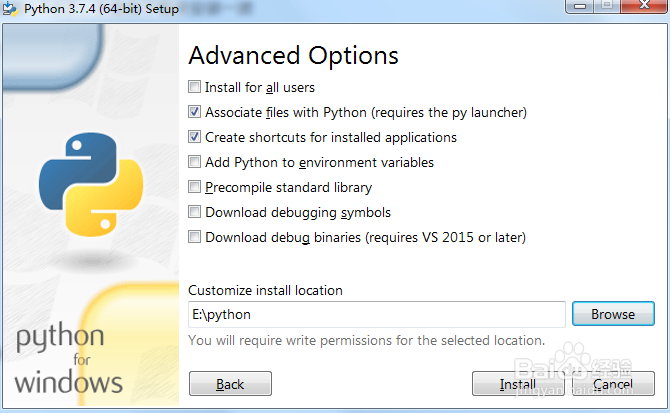Viewport: 670px width, 413px height.
Task: Start installation with Install button
Action: coord(517,384)
